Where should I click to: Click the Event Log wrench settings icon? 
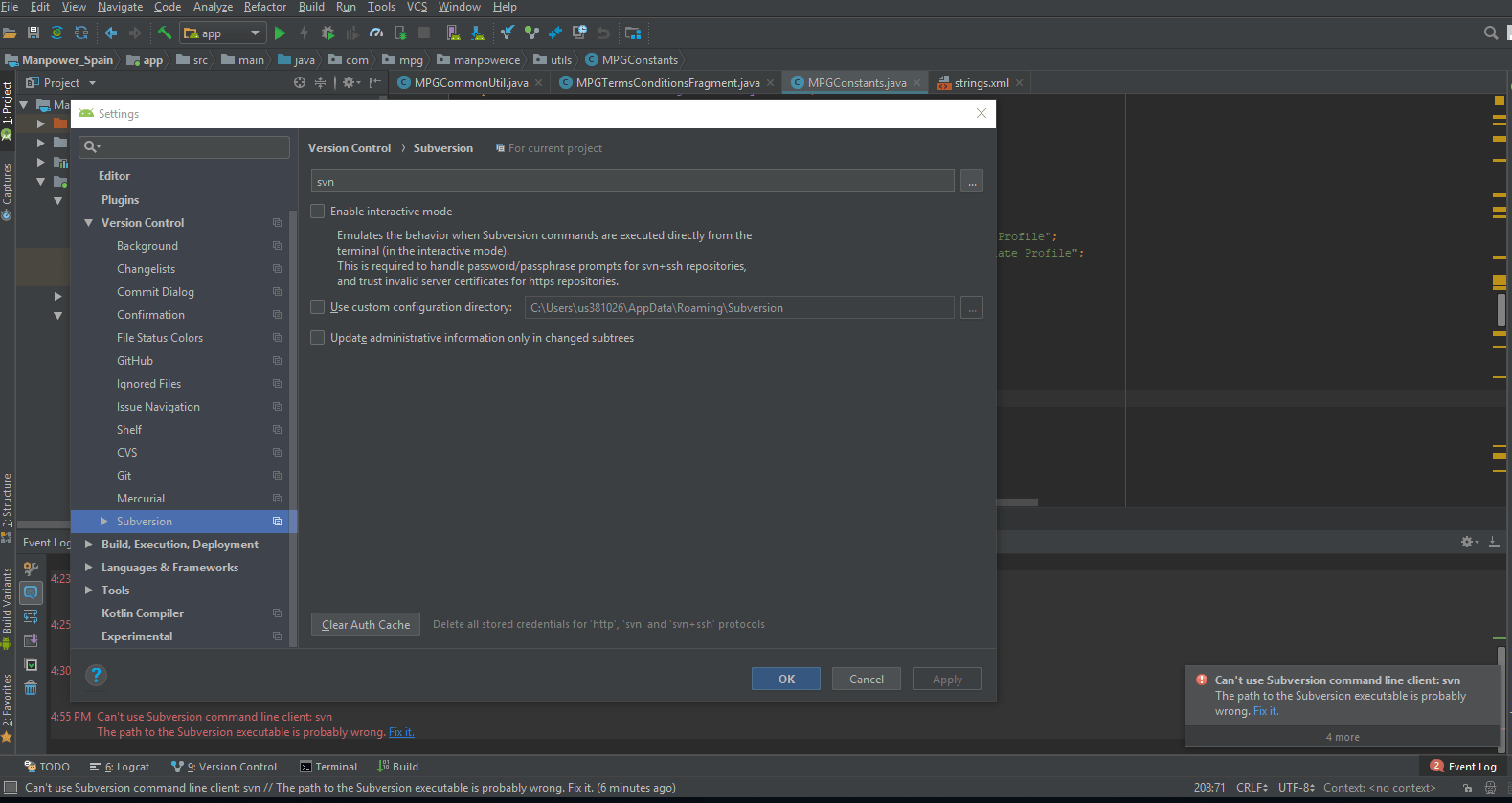click(x=31, y=569)
